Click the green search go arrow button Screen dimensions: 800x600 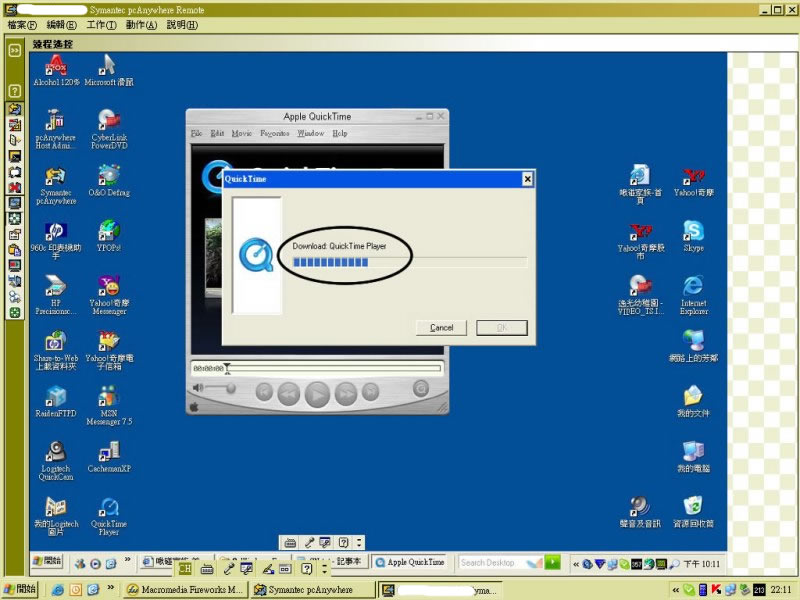click(x=553, y=562)
